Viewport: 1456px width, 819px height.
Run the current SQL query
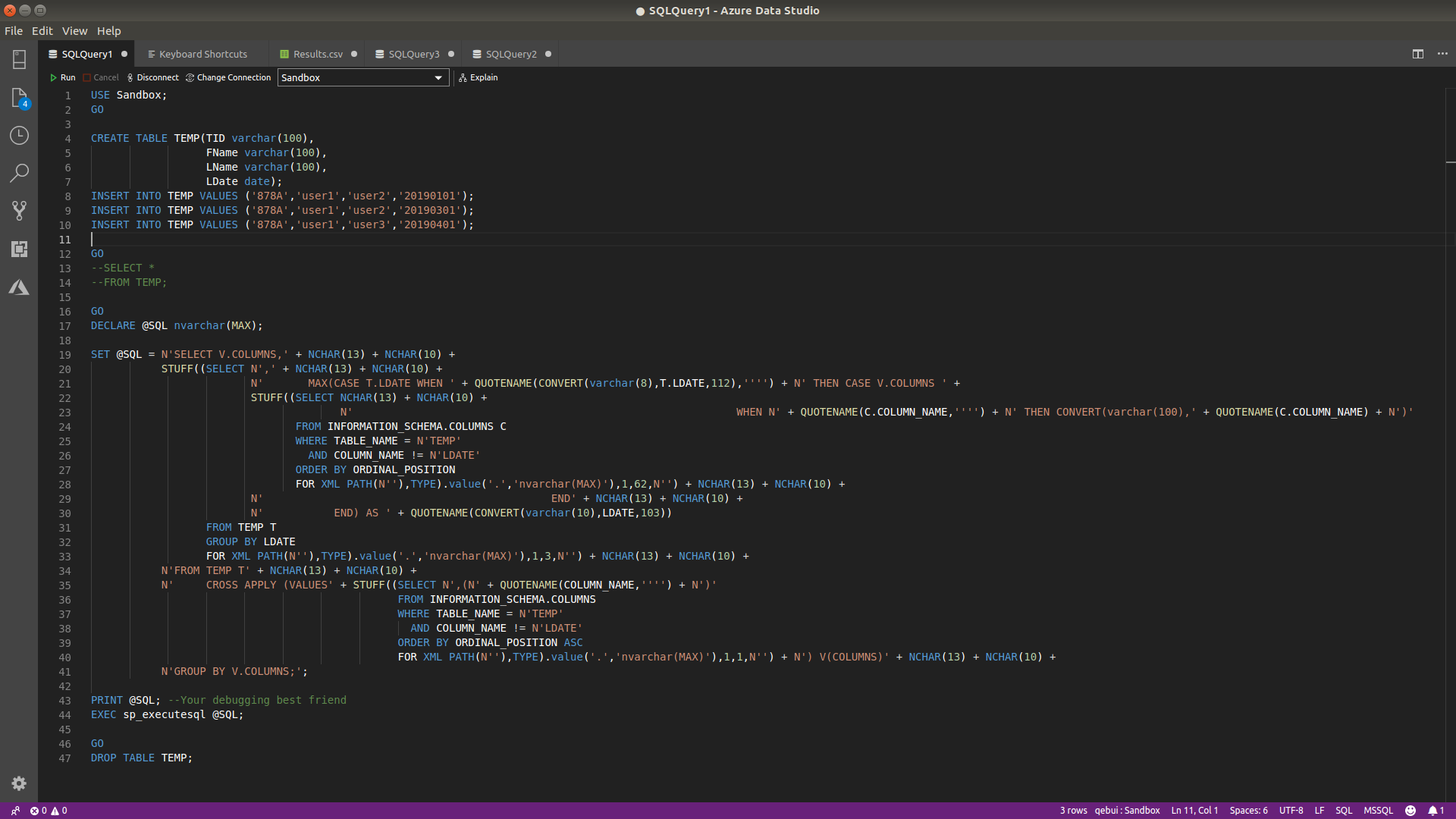(x=62, y=77)
